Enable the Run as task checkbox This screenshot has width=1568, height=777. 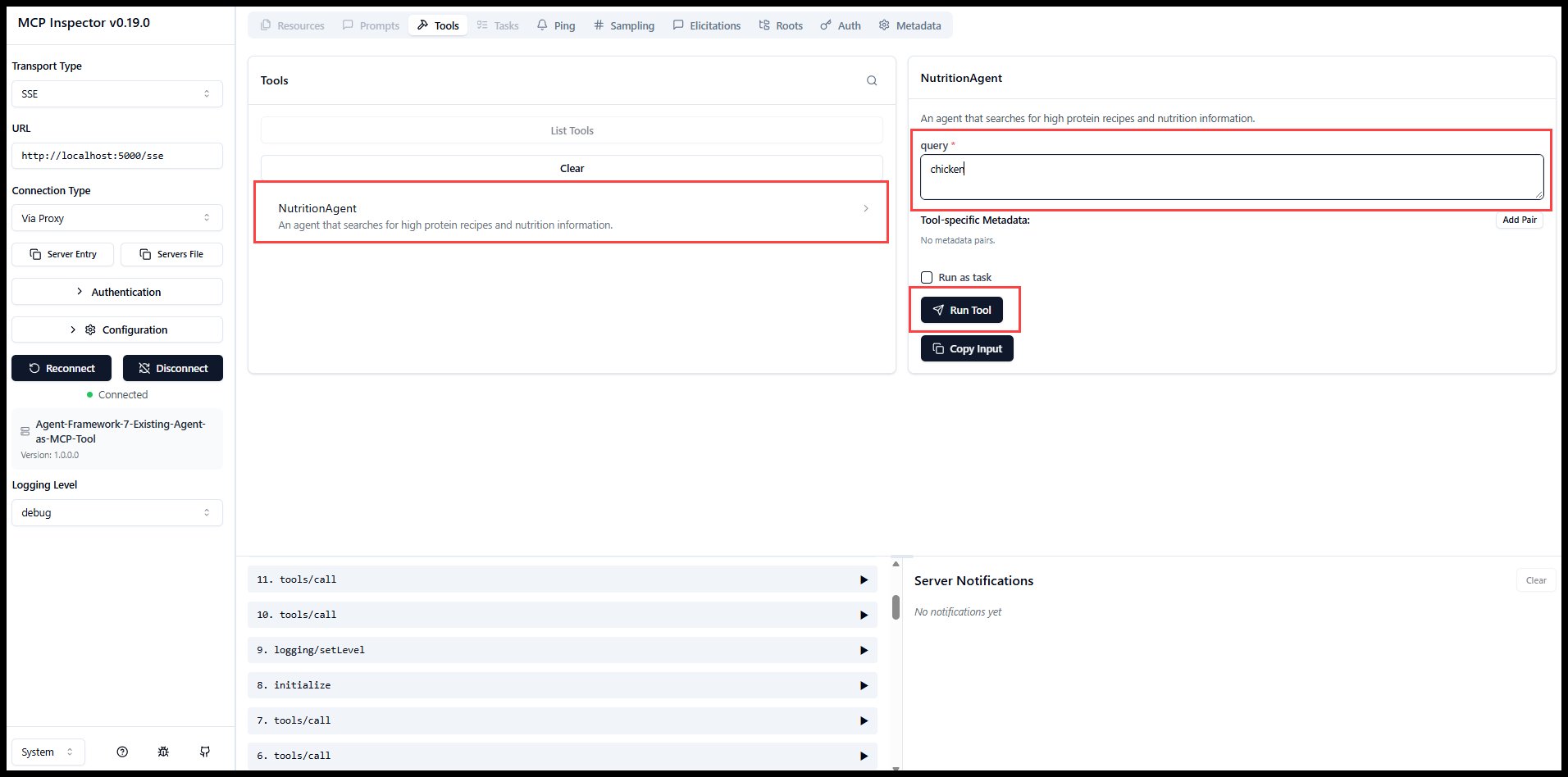[927, 277]
